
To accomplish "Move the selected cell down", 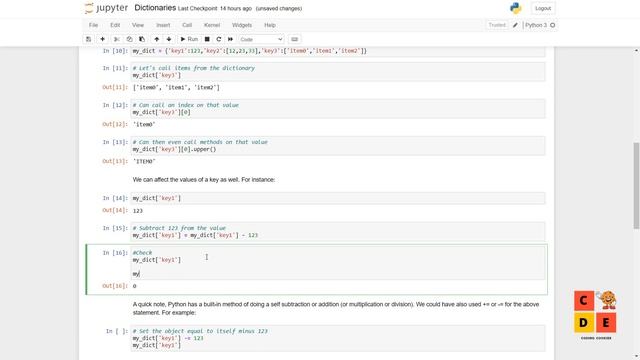I will coord(169,39).
